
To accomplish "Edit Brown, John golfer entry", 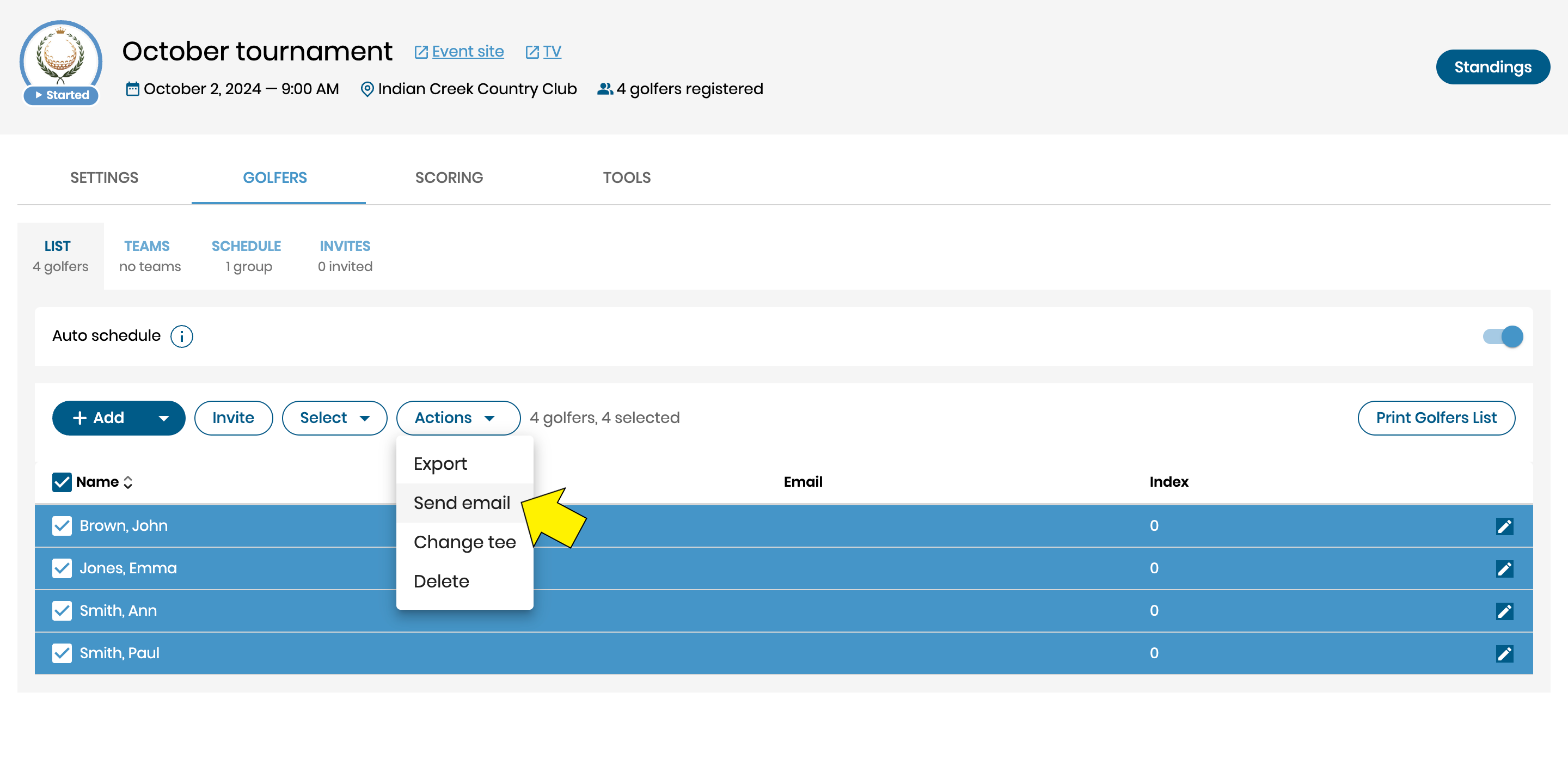I will [1504, 526].
